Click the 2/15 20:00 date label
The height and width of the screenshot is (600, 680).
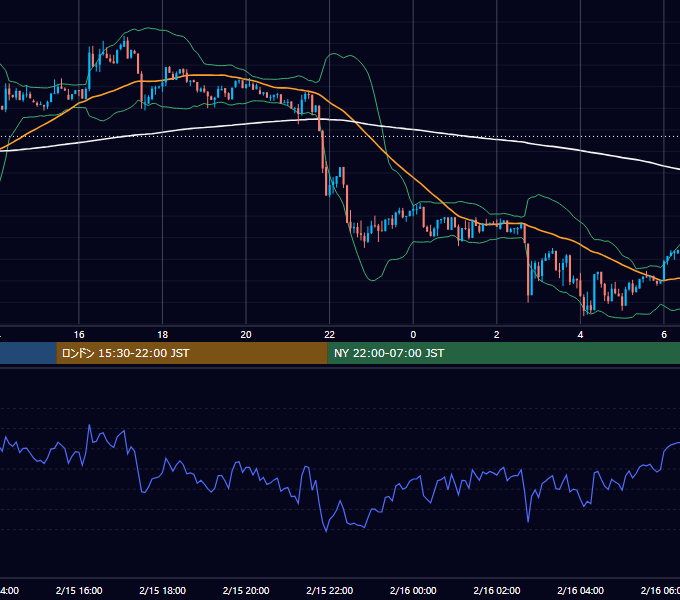[246, 590]
